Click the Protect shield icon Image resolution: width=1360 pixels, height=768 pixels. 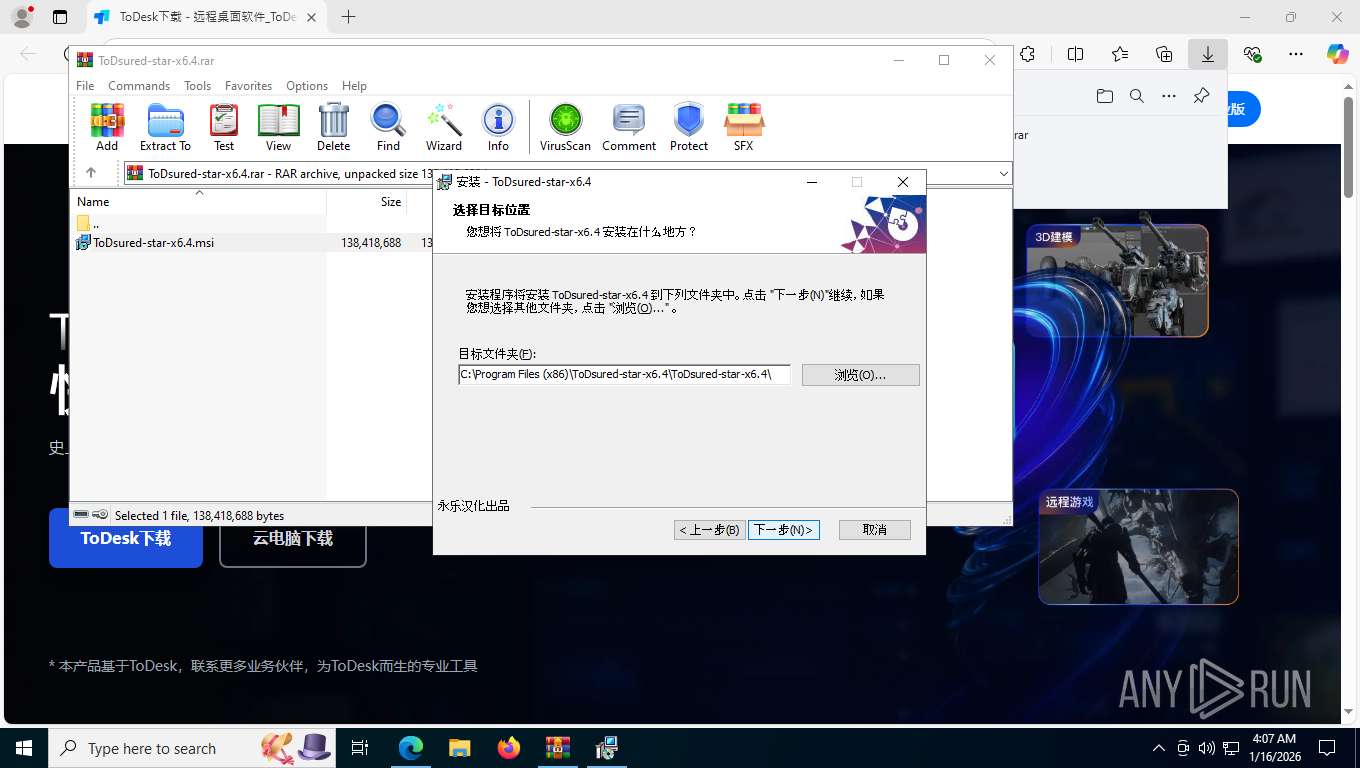tap(689, 128)
